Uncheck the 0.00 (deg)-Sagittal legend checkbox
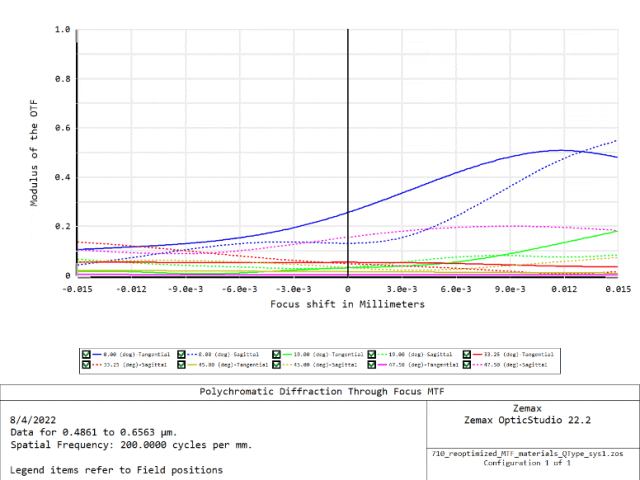The height and width of the screenshot is (480, 640). point(181,354)
